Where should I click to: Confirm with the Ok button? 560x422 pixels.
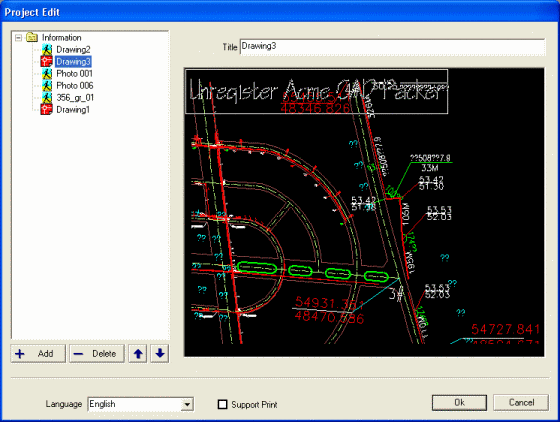[x=459, y=403]
